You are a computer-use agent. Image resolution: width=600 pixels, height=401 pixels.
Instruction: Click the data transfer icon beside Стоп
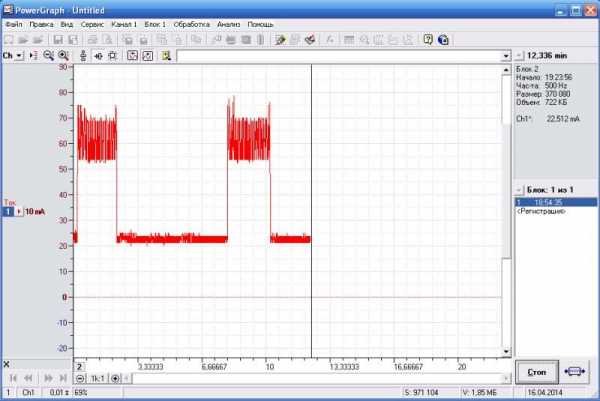pyautogui.click(x=574, y=372)
